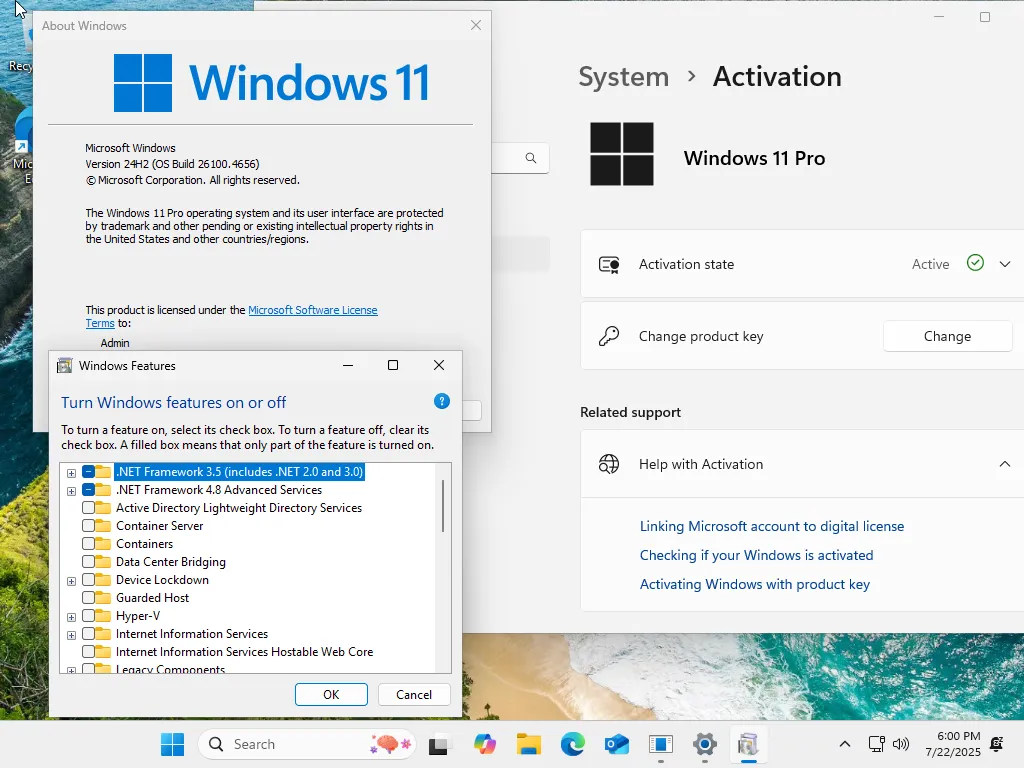1024x768 pixels.
Task: Open Linking Microsoft account to digital license
Action: 772,526
